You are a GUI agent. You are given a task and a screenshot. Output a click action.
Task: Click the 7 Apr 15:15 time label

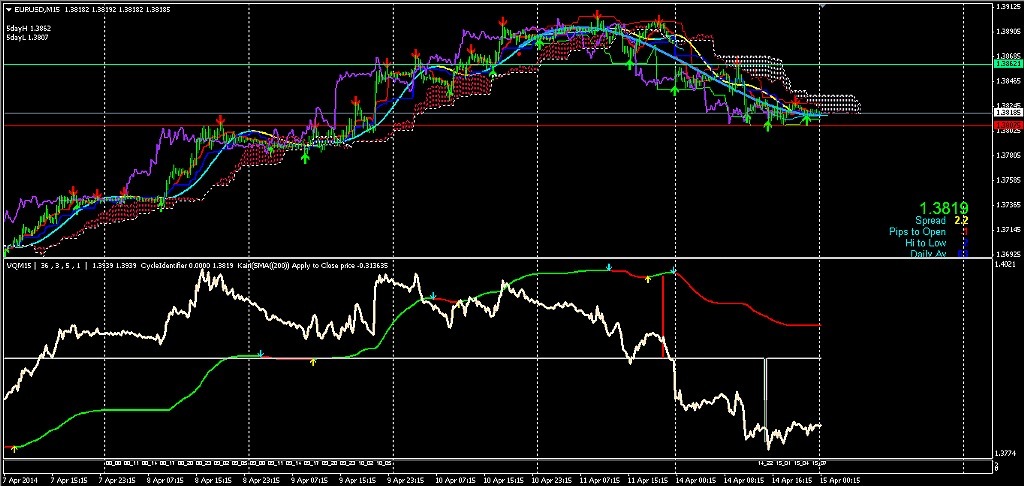coord(71,480)
